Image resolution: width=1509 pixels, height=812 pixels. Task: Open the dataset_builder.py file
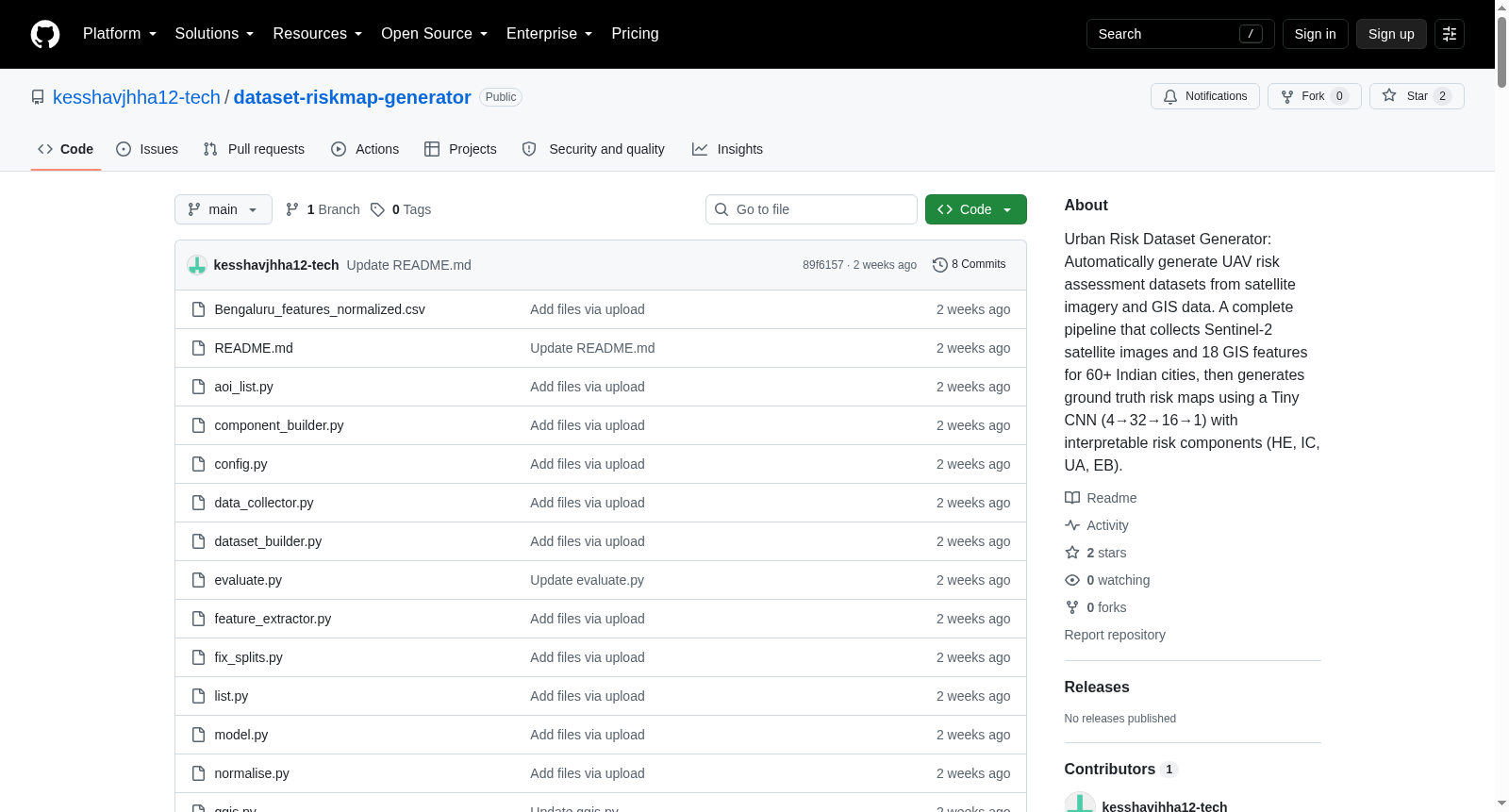(x=268, y=541)
